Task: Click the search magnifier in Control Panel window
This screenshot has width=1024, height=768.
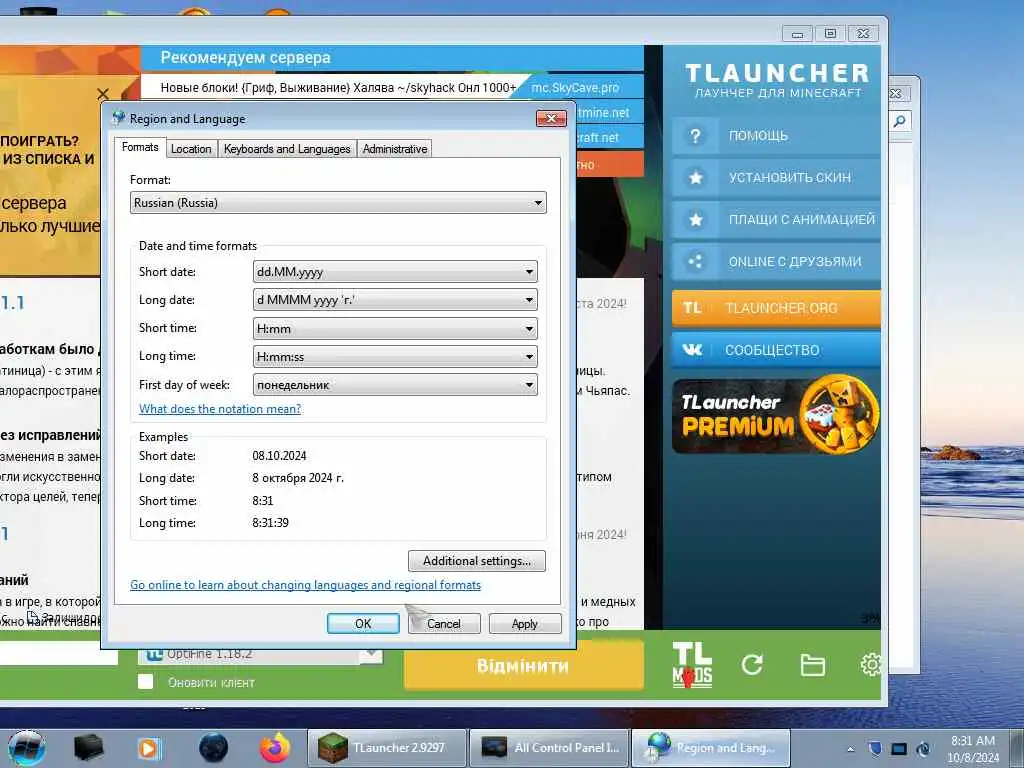Action: pos(901,121)
